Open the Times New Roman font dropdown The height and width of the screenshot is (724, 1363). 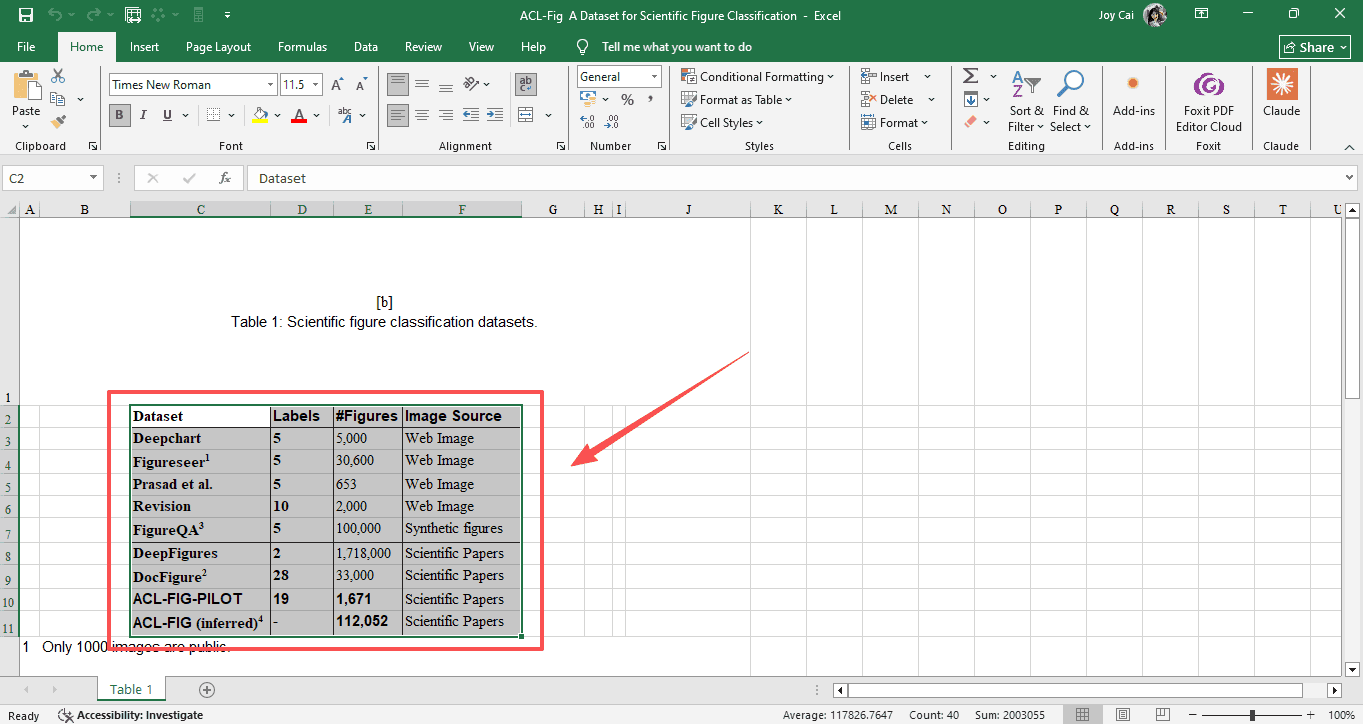270,85
